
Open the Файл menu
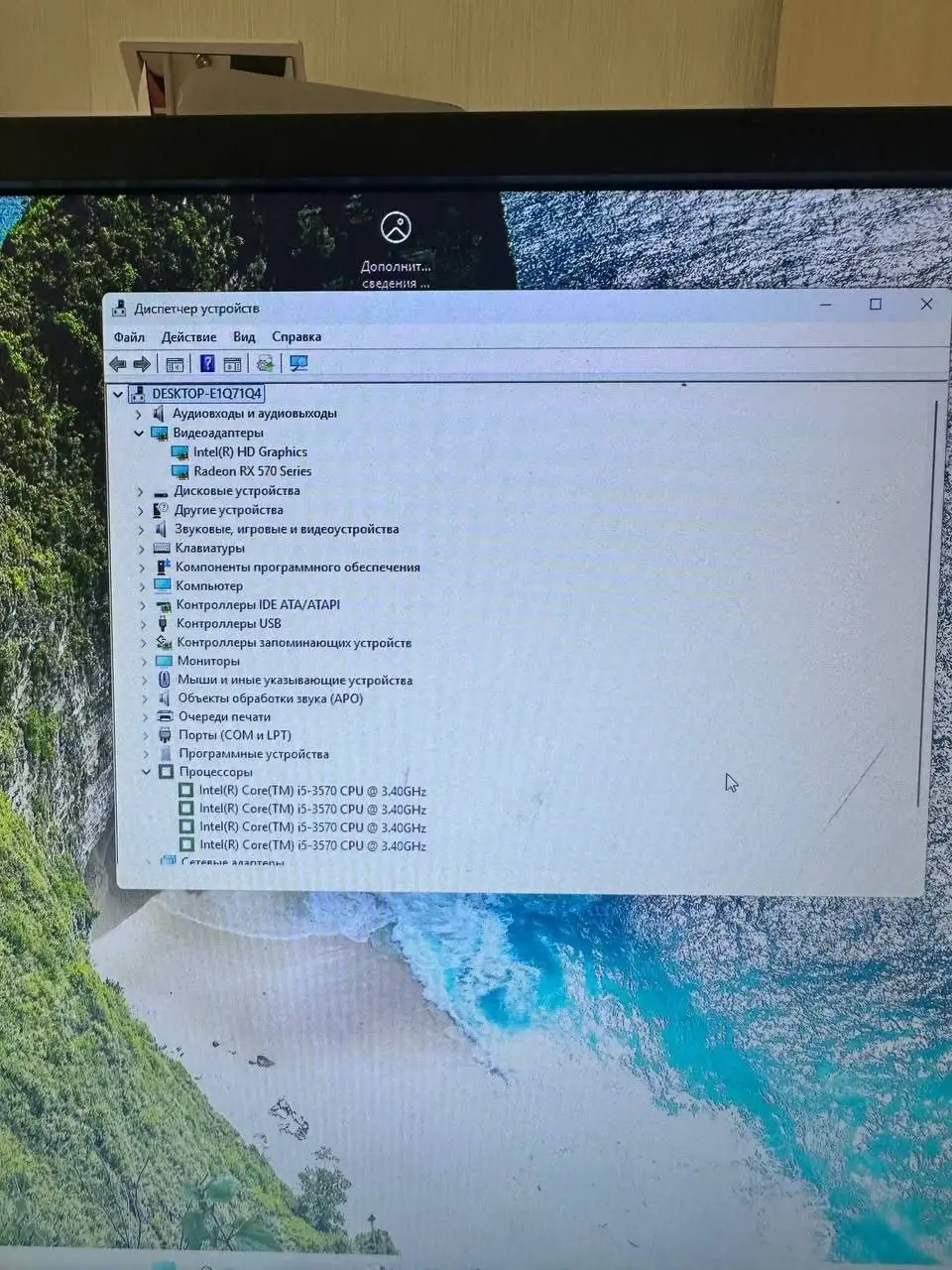129,337
